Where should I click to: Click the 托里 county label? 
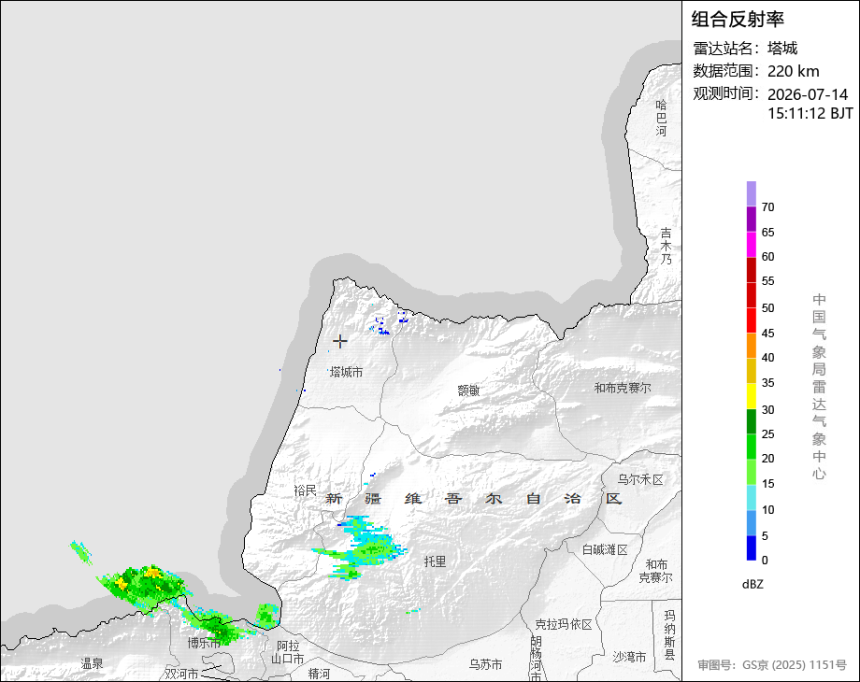click(x=435, y=561)
